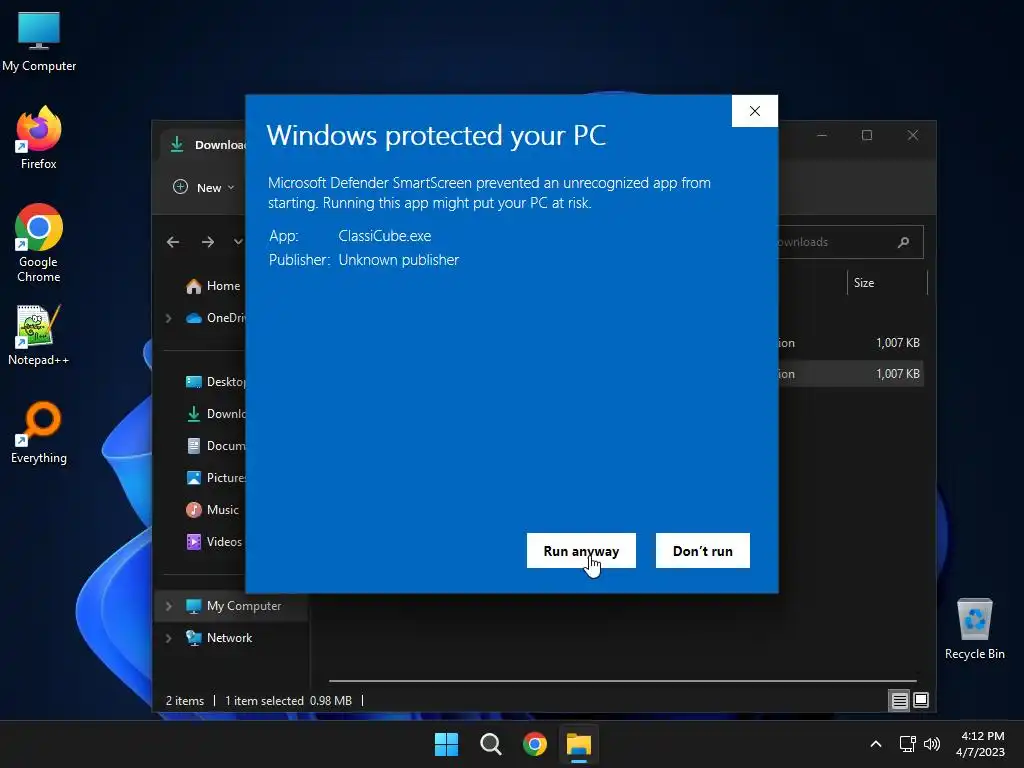Open Music folder in sidebar
Screen dimensions: 1024x768
(x=212, y=509)
